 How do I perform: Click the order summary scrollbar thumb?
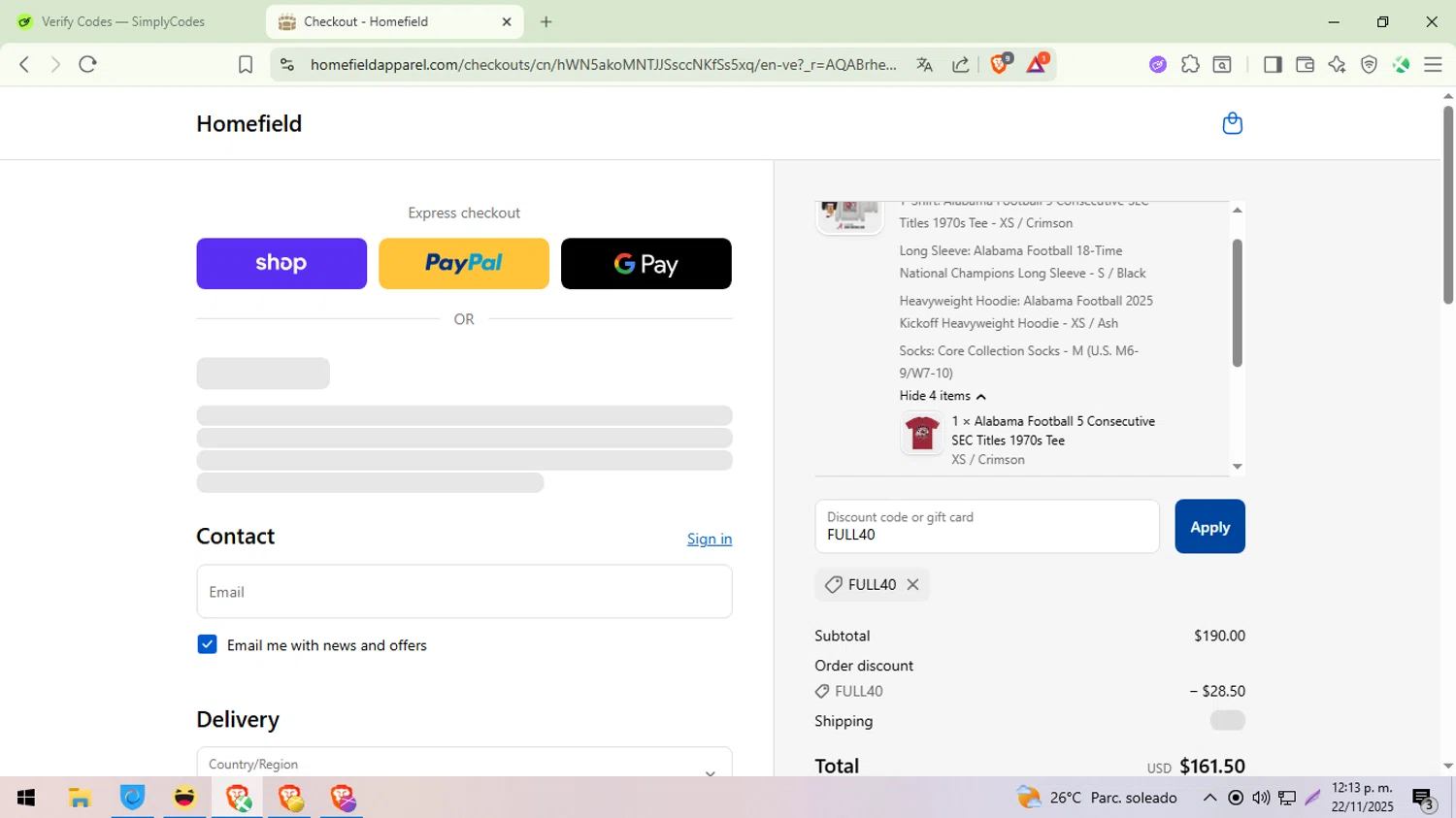[x=1237, y=303]
